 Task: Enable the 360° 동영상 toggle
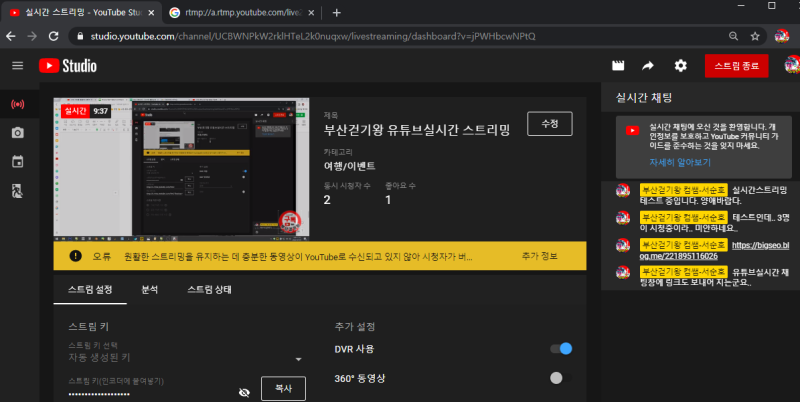pyautogui.click(x=561, y=378)
